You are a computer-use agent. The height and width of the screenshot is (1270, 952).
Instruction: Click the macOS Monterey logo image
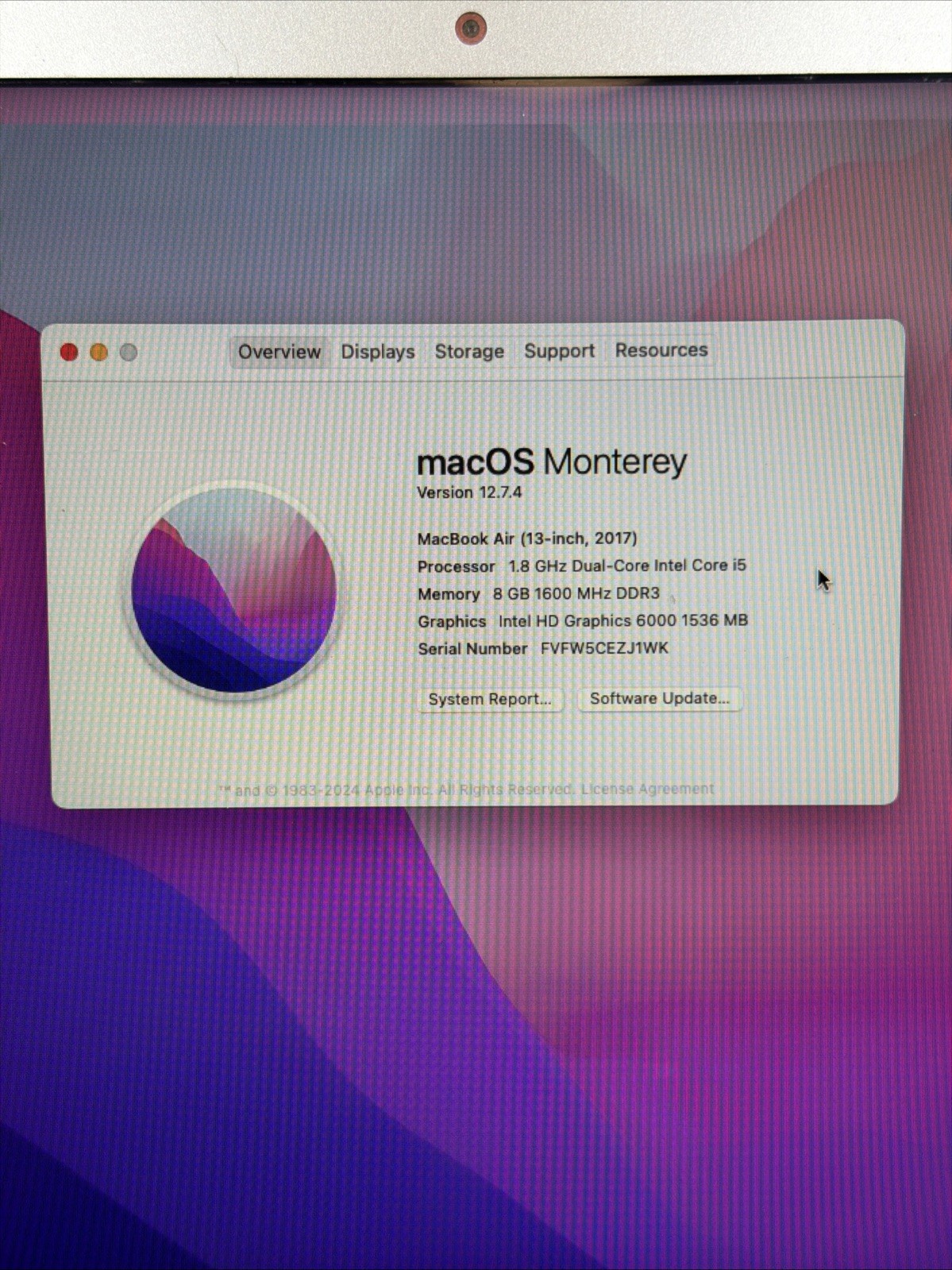(x=233, y=589)
